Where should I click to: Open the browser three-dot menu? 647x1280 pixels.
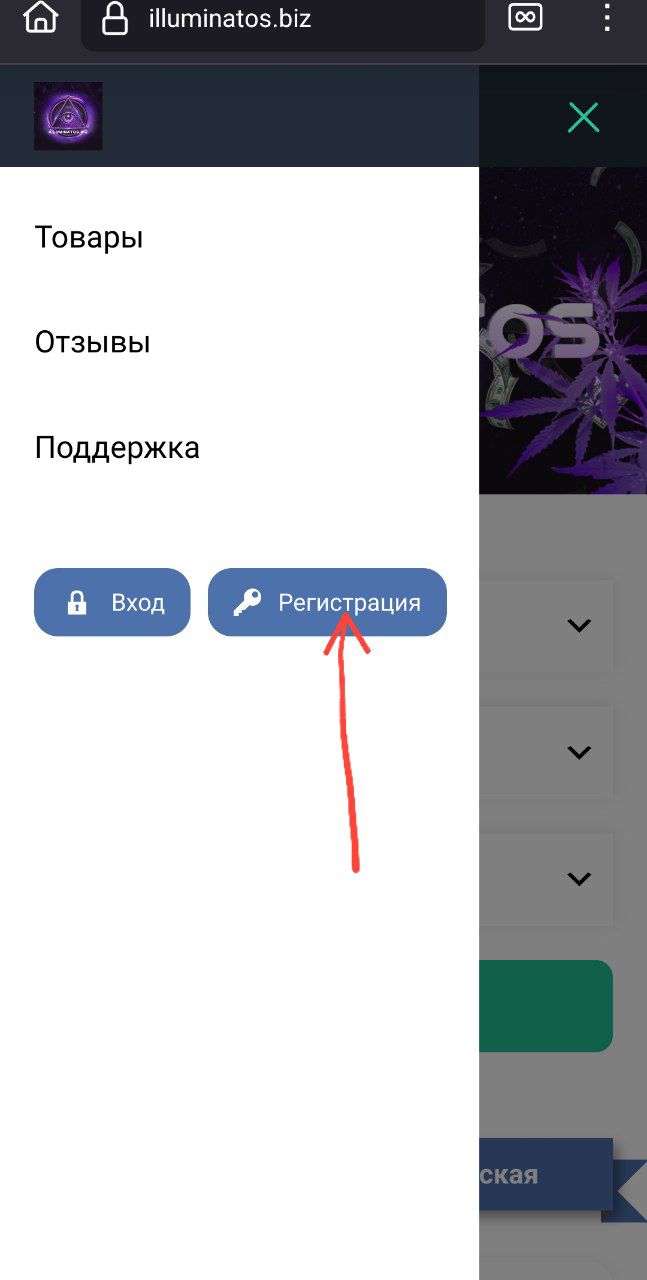tap(607, 17)
